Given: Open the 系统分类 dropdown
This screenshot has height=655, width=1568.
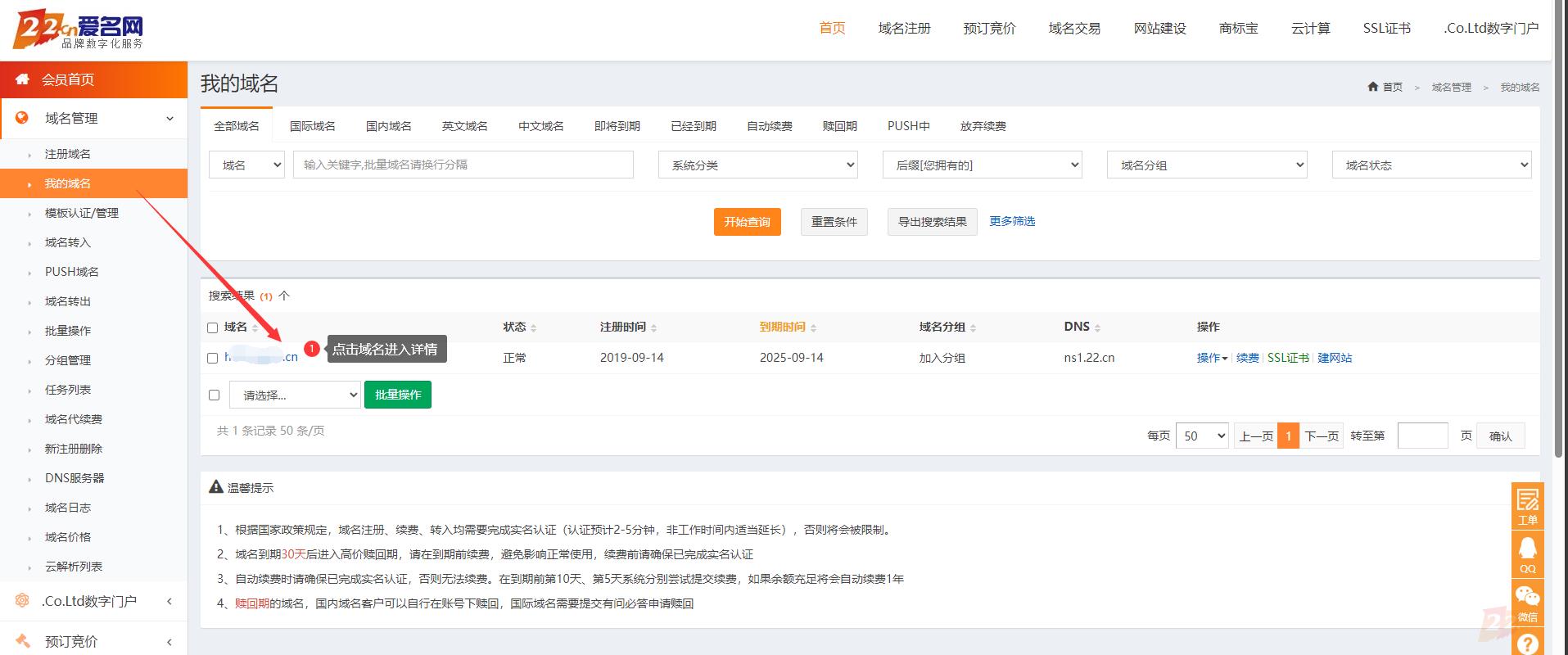Looking at the screenshot, I should (757, 165).
